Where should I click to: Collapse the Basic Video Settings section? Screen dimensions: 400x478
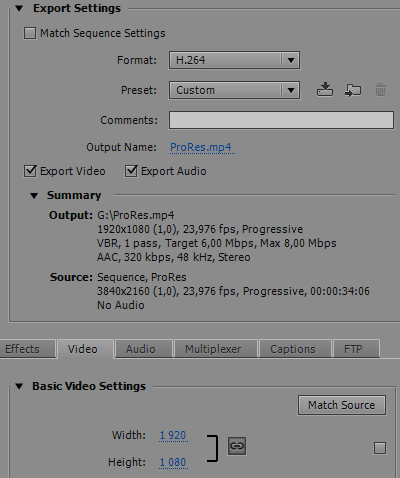tap(19, 386)
